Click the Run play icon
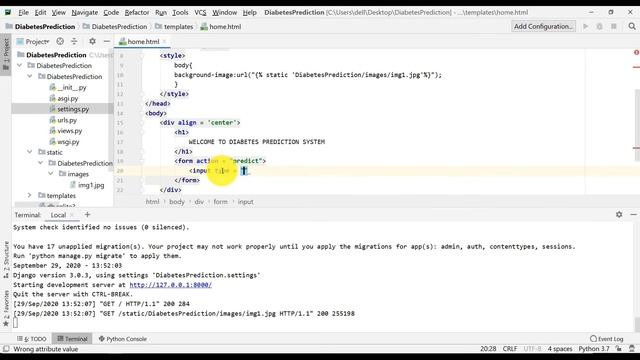640x360 pixels. tap(586, 26)
